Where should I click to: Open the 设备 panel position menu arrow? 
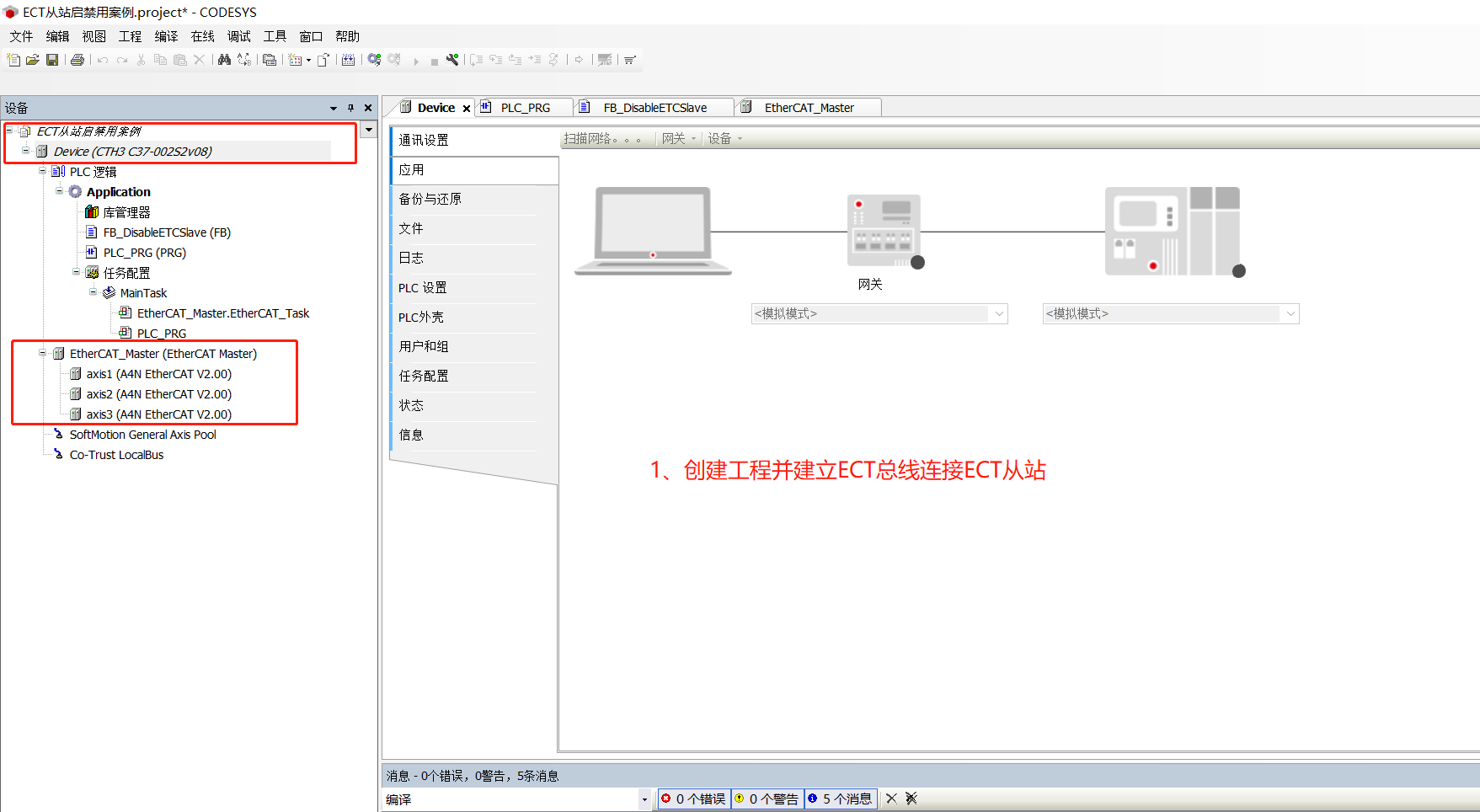tap(334, 108)
